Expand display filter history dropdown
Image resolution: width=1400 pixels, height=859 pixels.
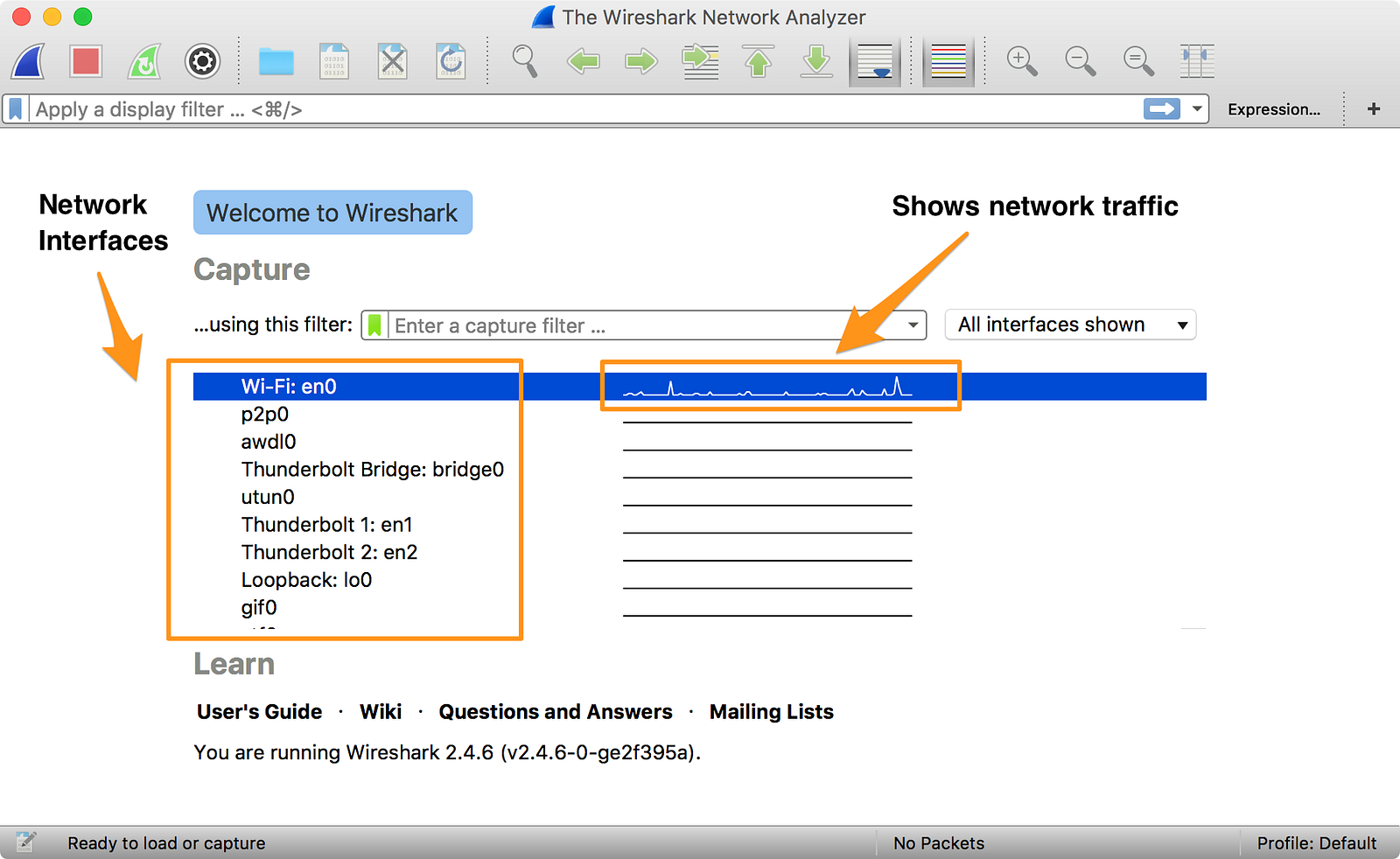tap(1196, 109)
